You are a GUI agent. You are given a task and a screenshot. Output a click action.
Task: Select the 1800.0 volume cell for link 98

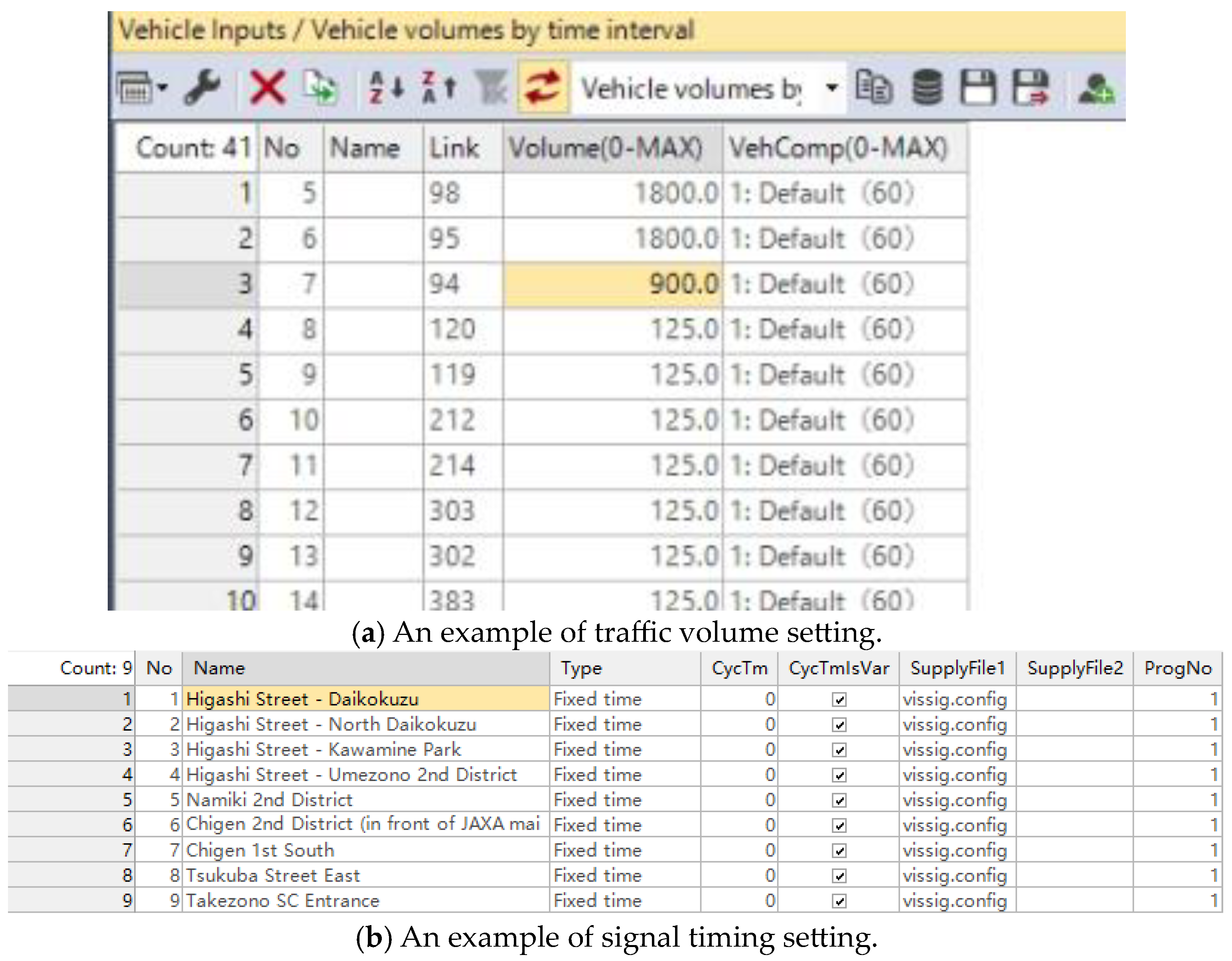613,194
